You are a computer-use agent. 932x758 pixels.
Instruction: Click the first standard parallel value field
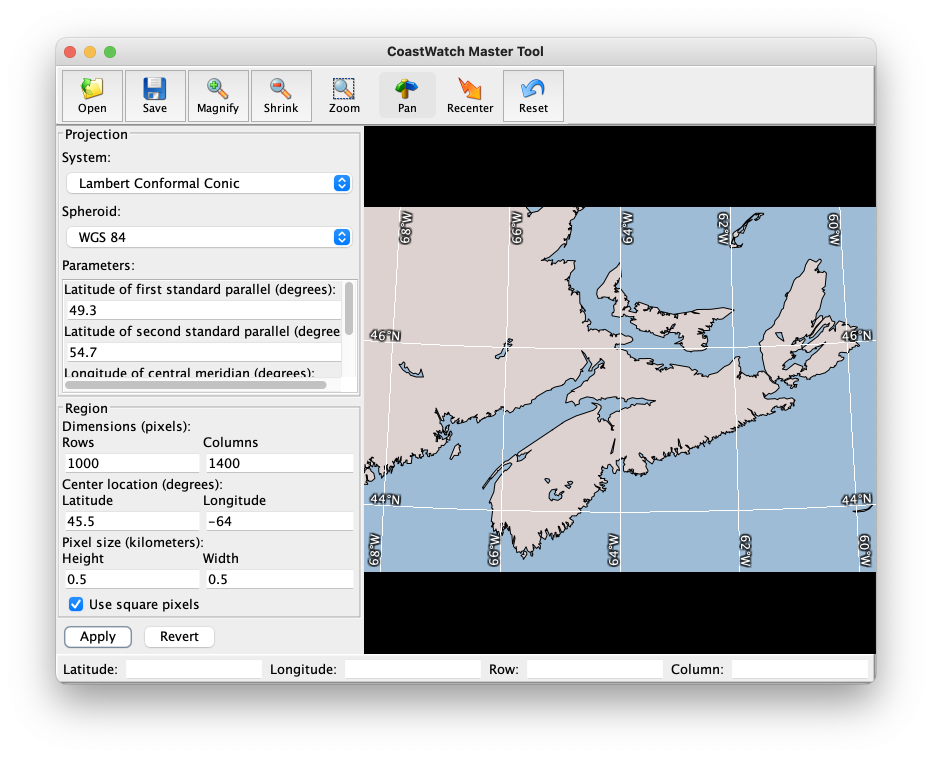[202, 310]
